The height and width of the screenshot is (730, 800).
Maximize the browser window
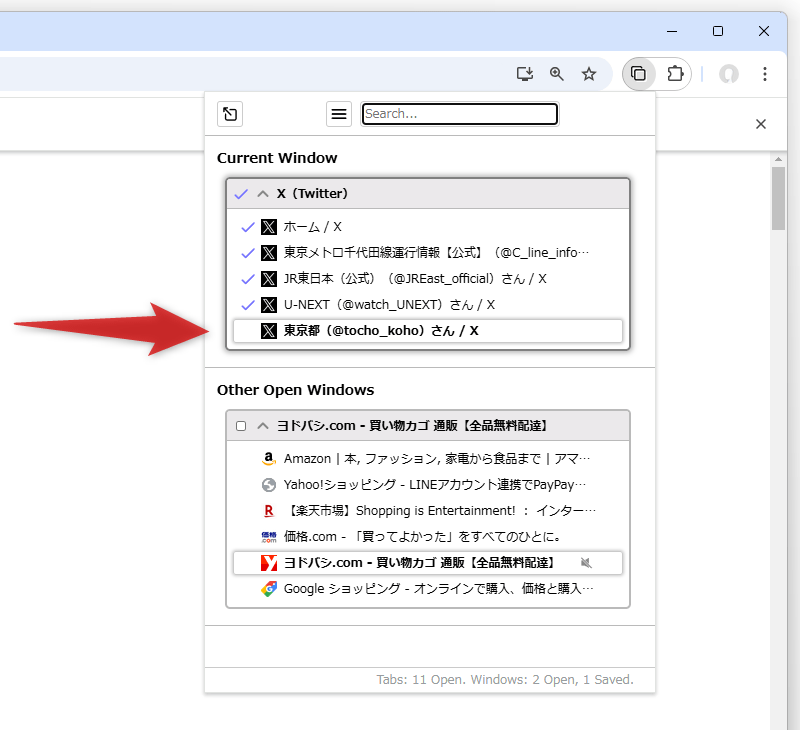coord(718,31)
